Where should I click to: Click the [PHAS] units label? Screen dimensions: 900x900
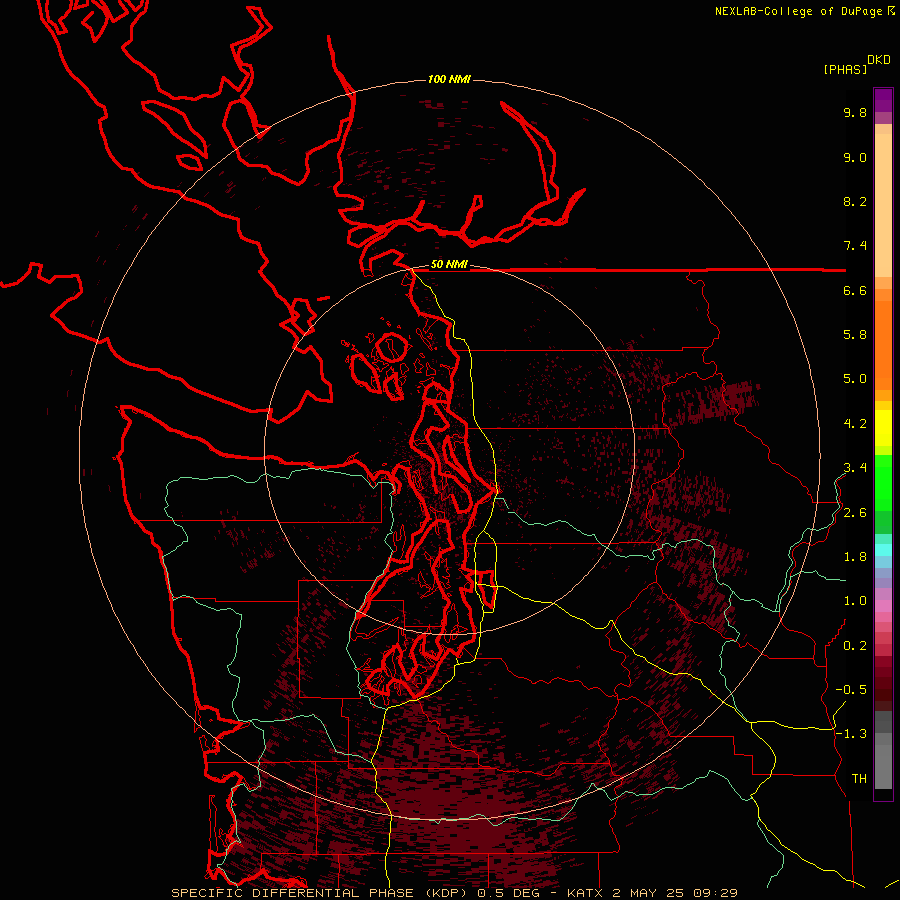845,69
